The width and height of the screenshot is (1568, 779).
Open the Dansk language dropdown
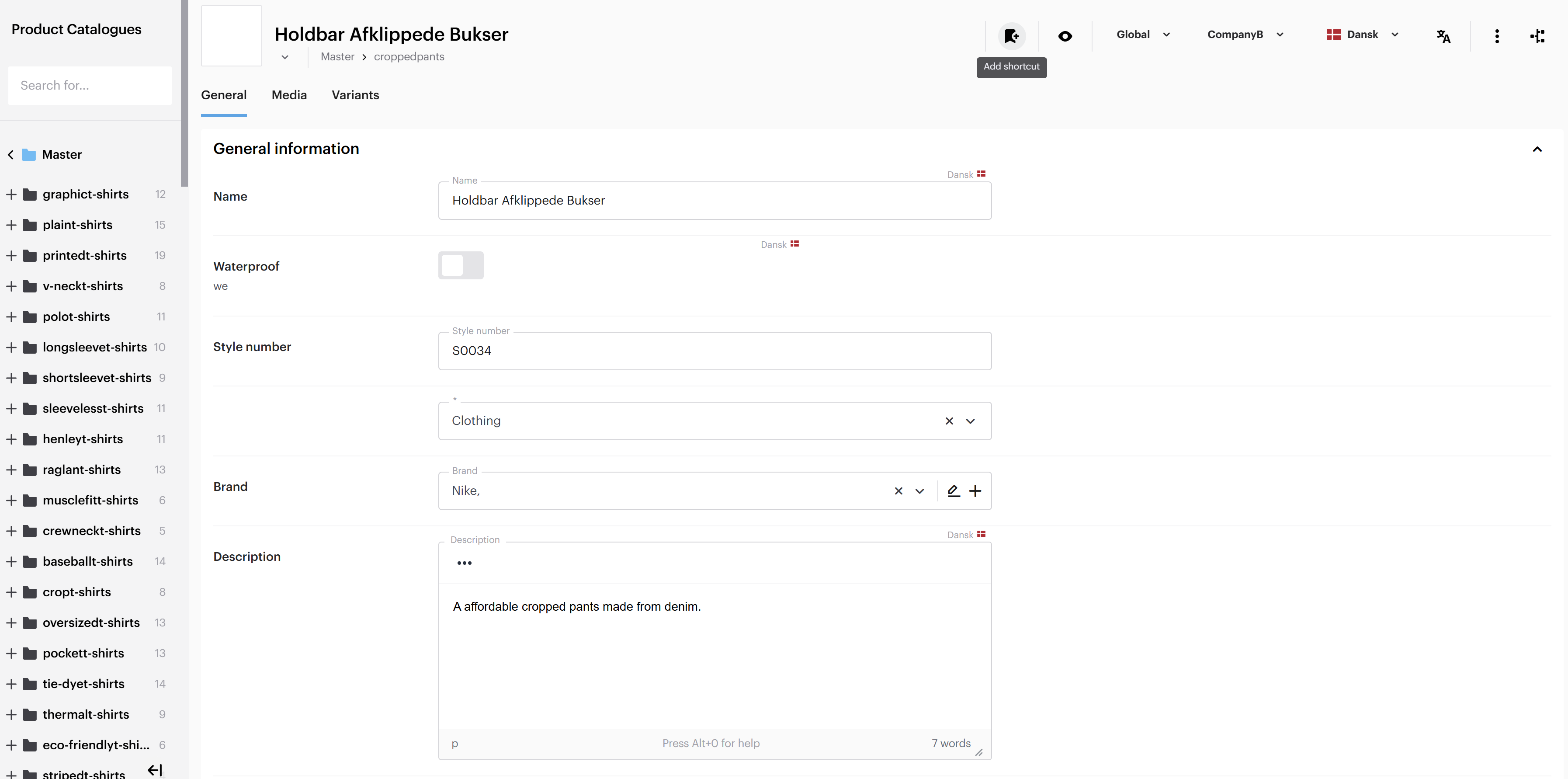point(1362,35)
